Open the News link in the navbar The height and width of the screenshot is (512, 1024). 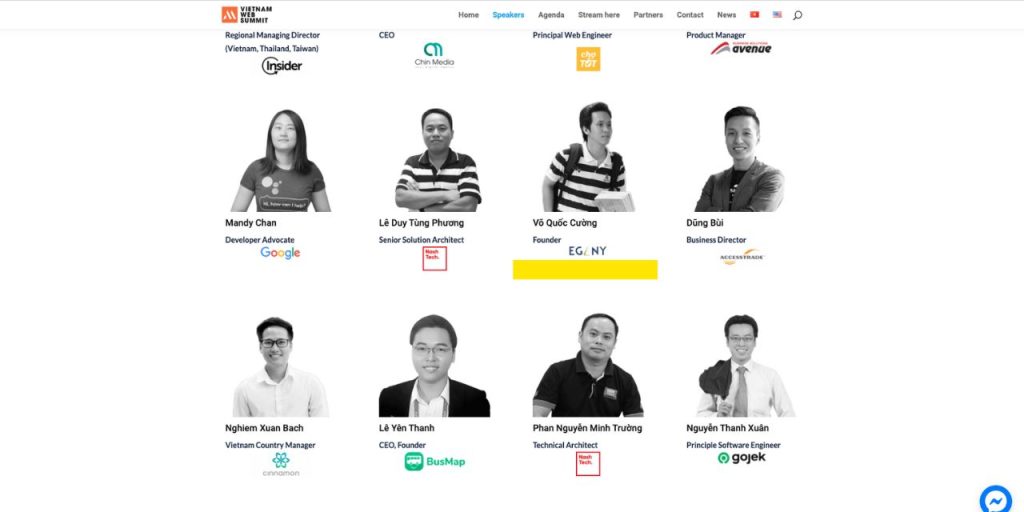[x=726, y=14]
